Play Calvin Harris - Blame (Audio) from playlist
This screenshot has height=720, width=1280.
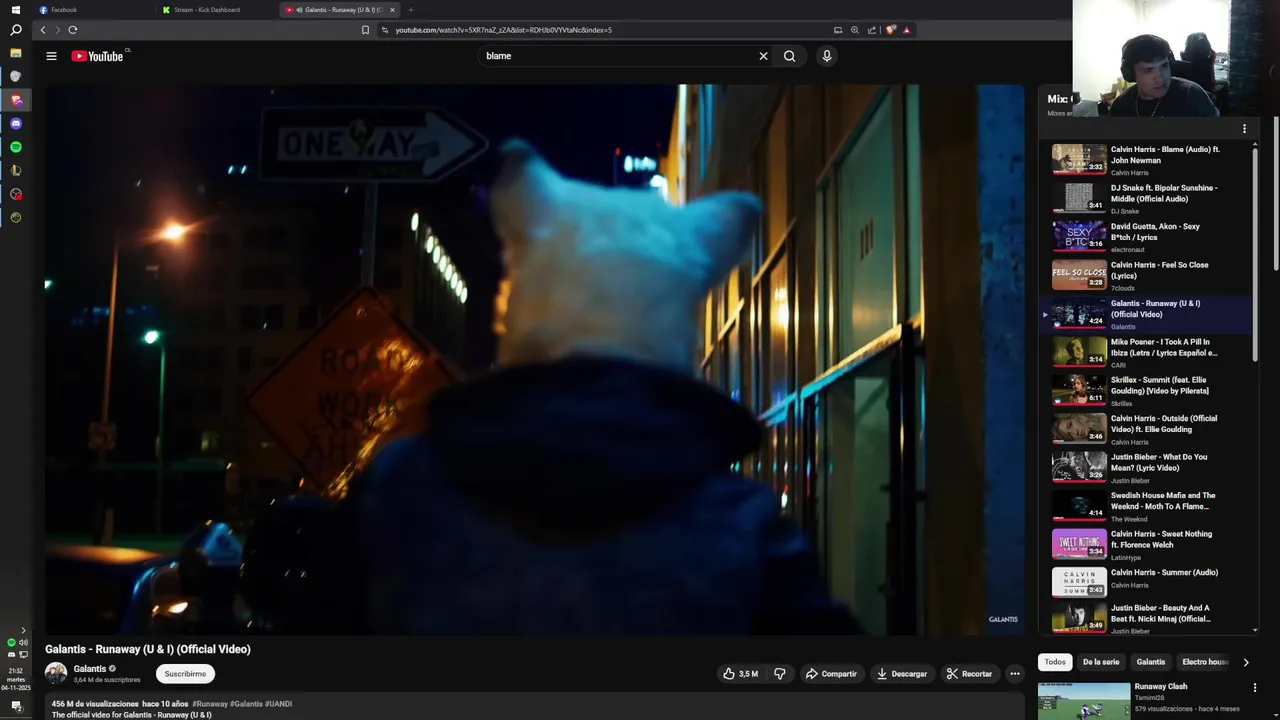[1146, 160]
